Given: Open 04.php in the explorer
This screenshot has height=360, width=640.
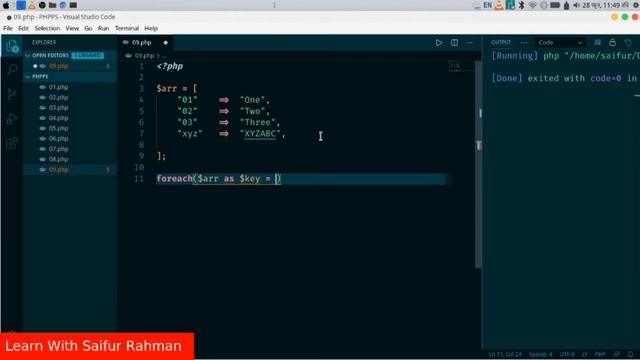Looking at the screenshot, I should (58, 118).
